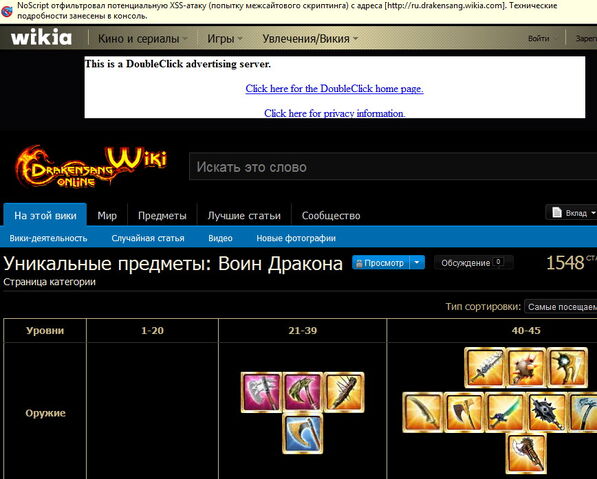This screenshot has width=597, height=479.
Task: Open the pink green-bladed scythe axe item
Action: 303,393
